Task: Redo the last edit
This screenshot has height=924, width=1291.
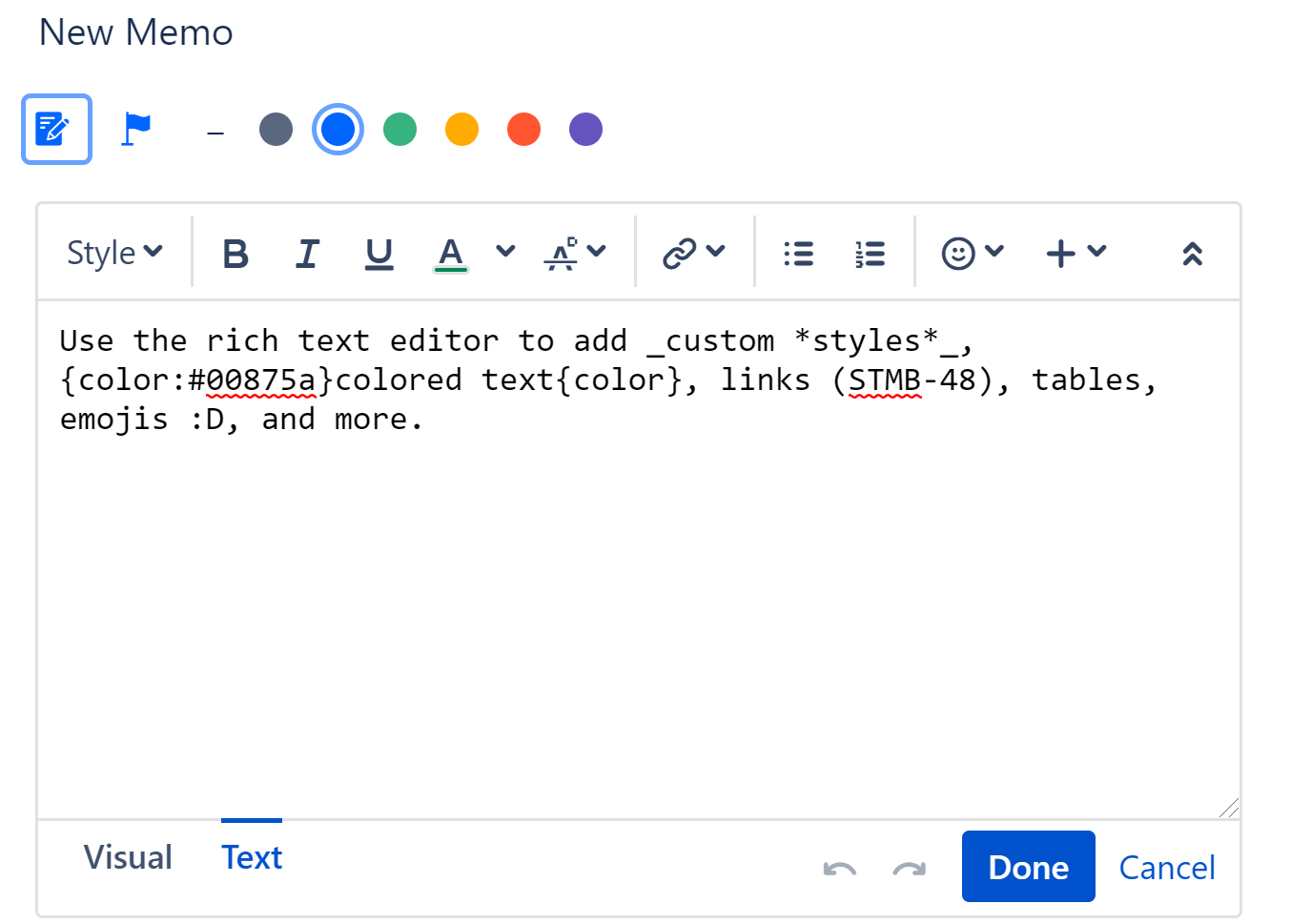Action: [909, 869]
